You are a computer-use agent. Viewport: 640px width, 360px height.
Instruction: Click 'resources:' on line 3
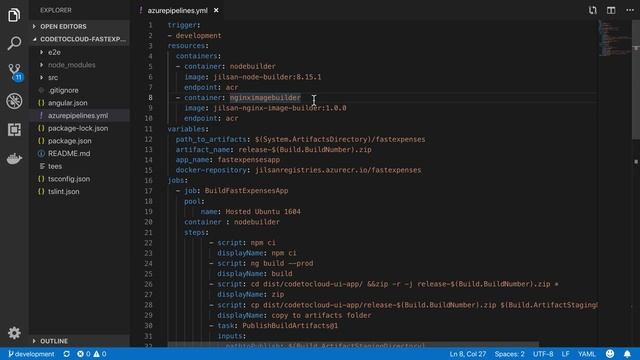point(188,46)
